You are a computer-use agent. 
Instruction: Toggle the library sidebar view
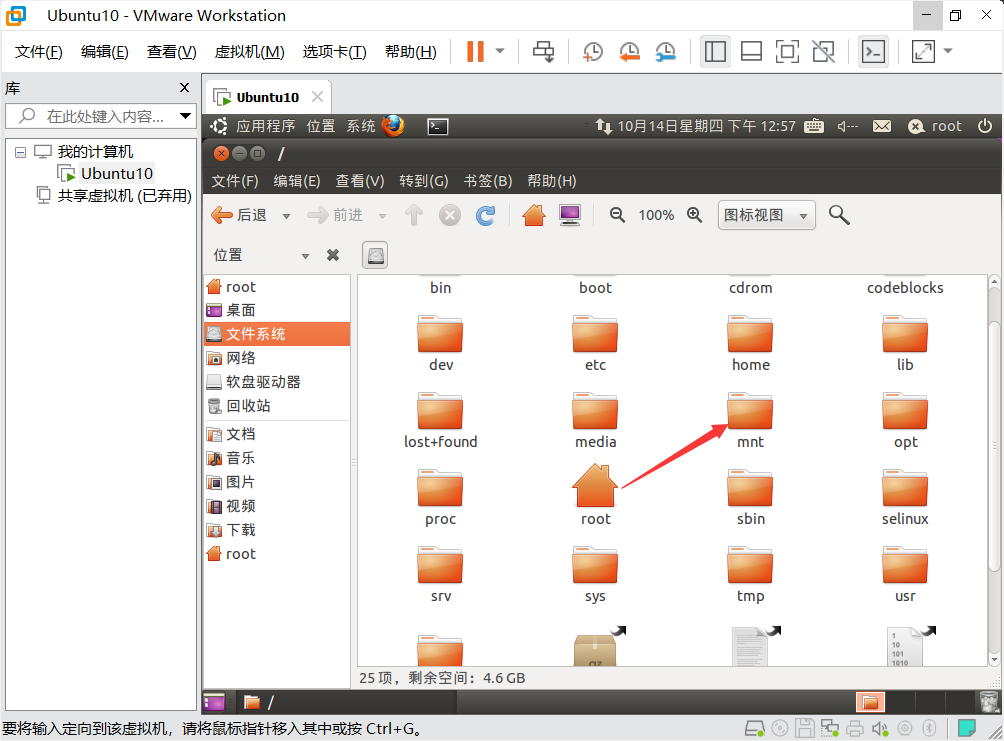click(715, 51)
